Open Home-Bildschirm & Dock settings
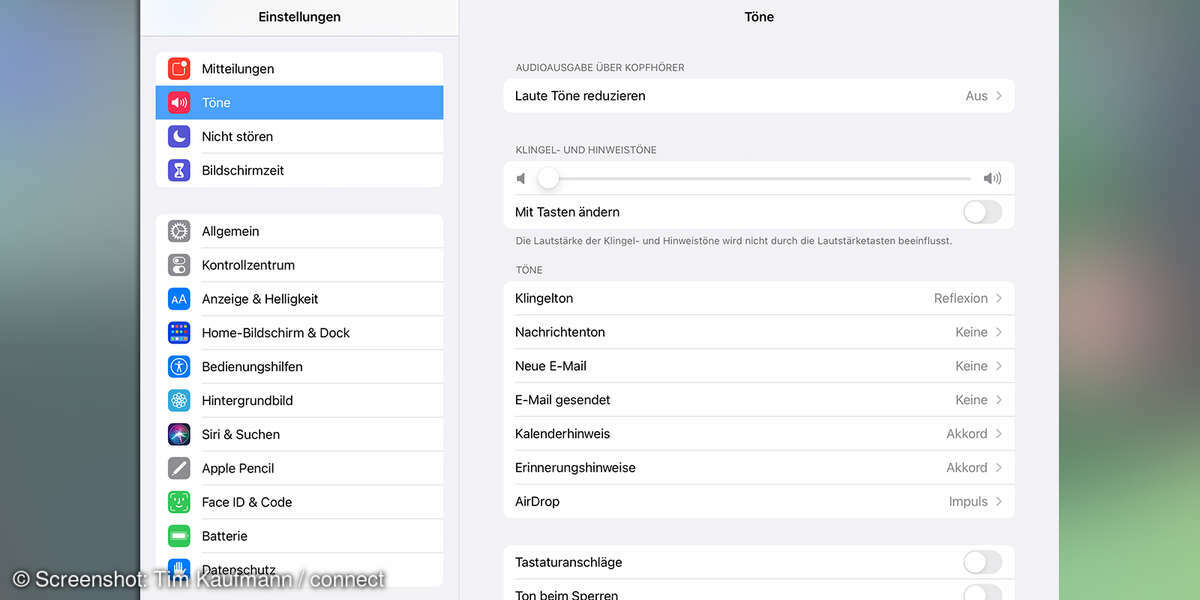The height and width of the screenshot is (600, 1200). click(299, 333)
